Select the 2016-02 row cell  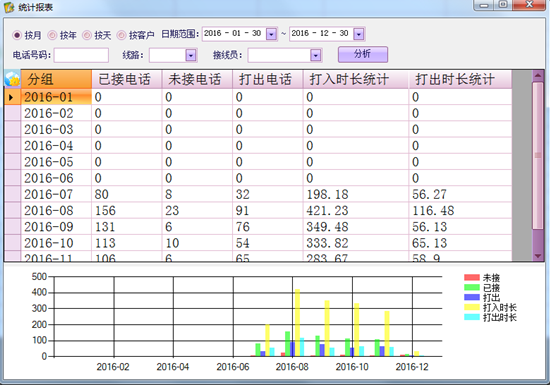coord(56,113)
